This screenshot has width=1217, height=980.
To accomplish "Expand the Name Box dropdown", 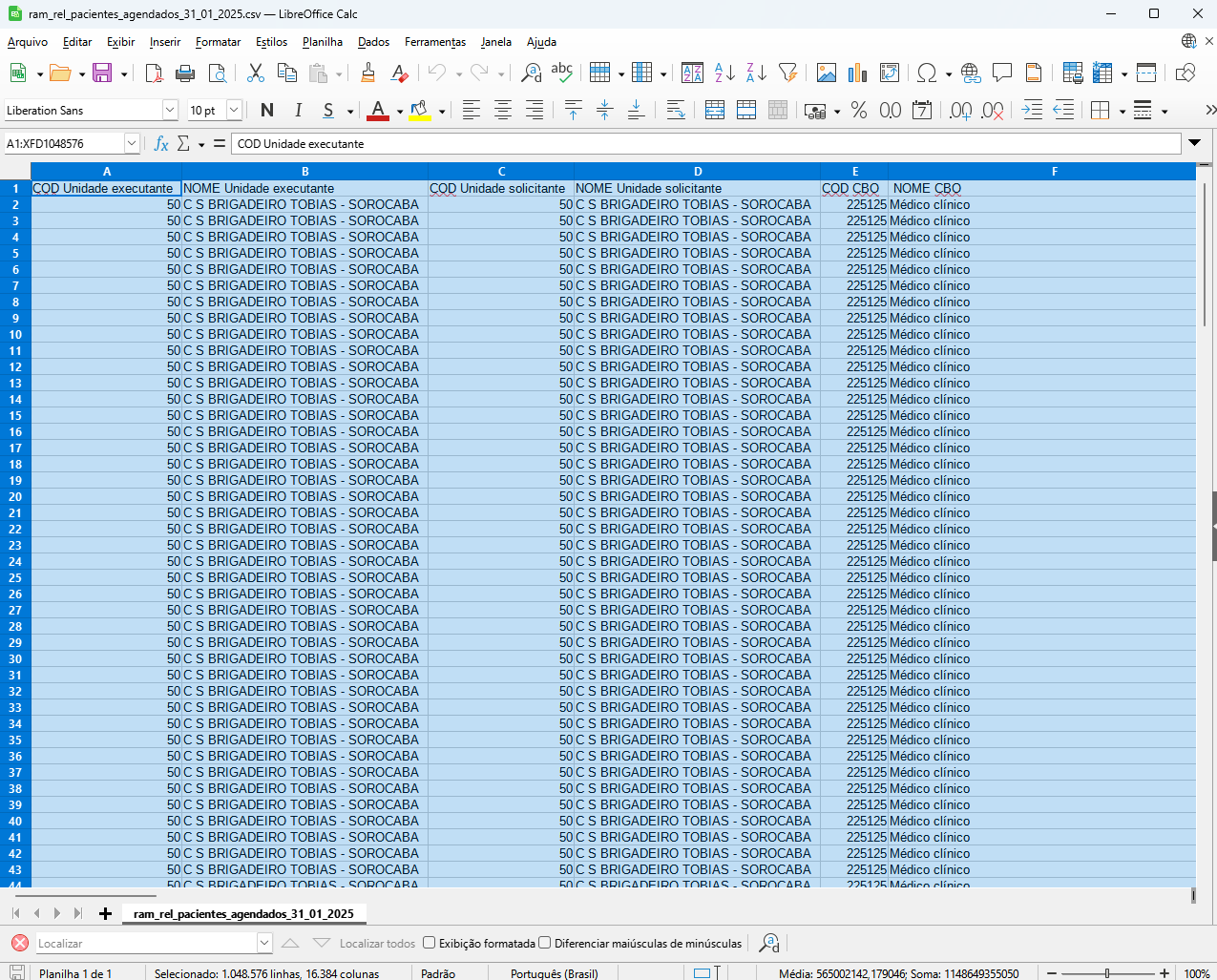I will click(x=132, y=144).
